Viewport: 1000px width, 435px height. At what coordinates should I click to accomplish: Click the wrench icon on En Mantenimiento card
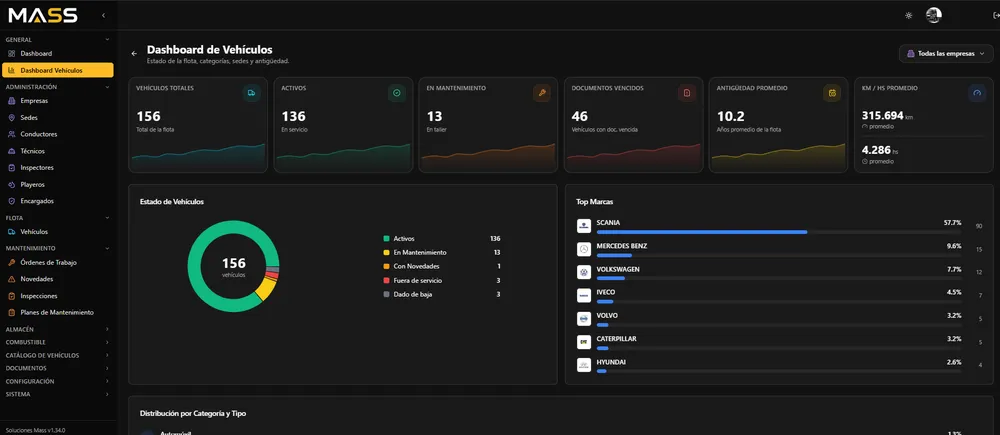click(541, 93)
